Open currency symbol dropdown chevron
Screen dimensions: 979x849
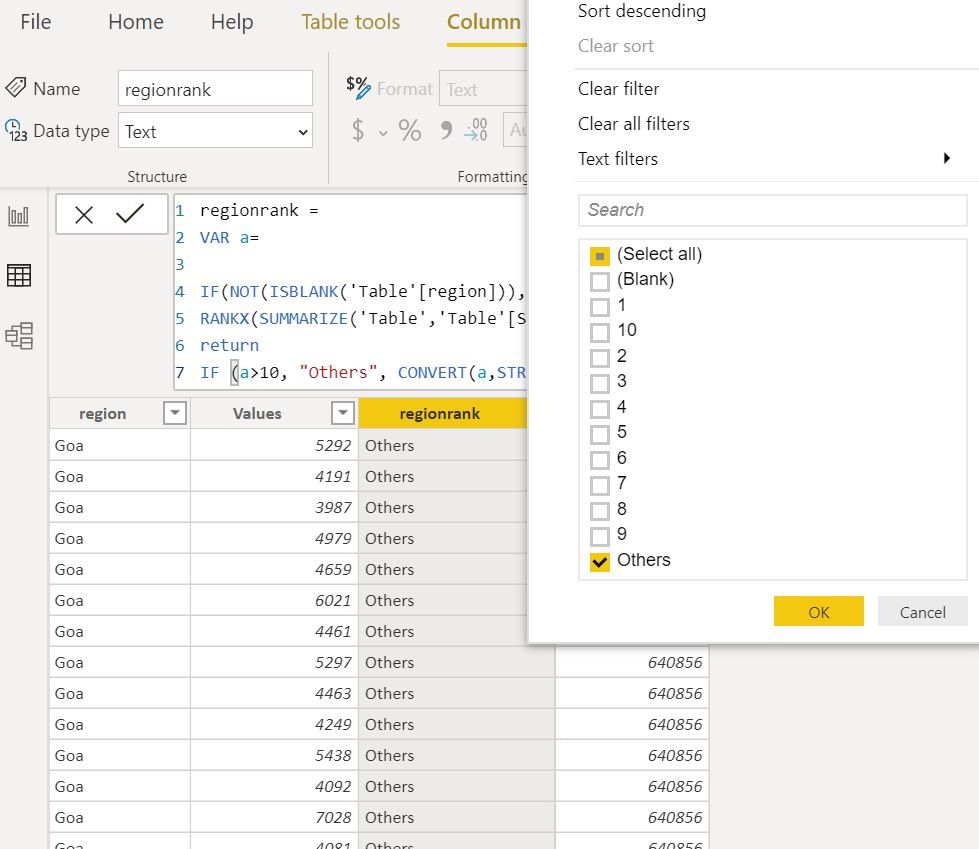[383, 132]
